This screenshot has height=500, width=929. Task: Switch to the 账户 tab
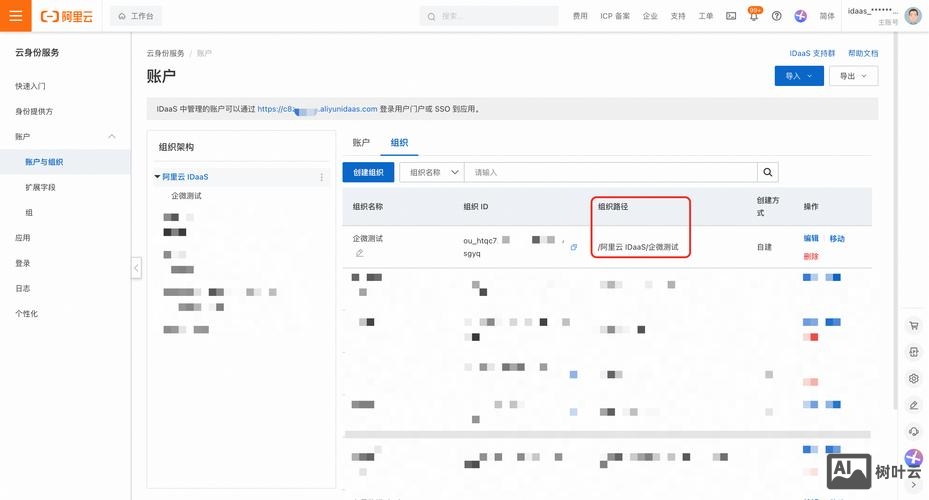point(361,143)
